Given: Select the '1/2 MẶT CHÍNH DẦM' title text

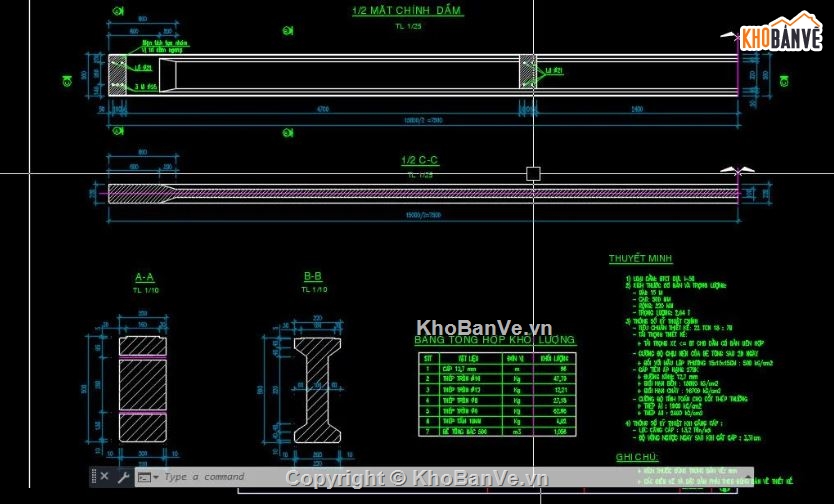Looking at the screenshot, I should tap(407, 10).
